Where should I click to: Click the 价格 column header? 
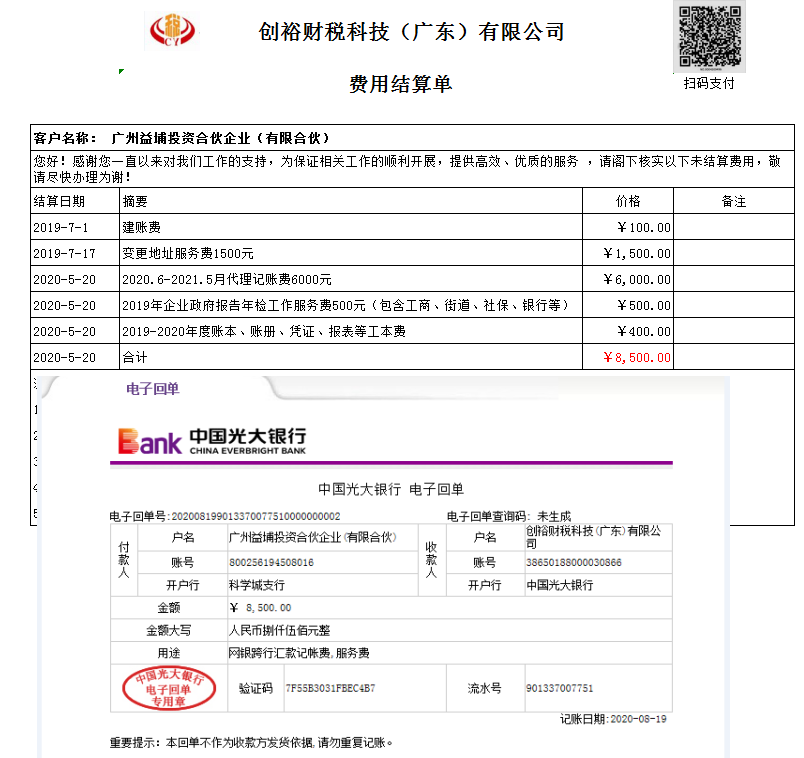pos(628,201)
